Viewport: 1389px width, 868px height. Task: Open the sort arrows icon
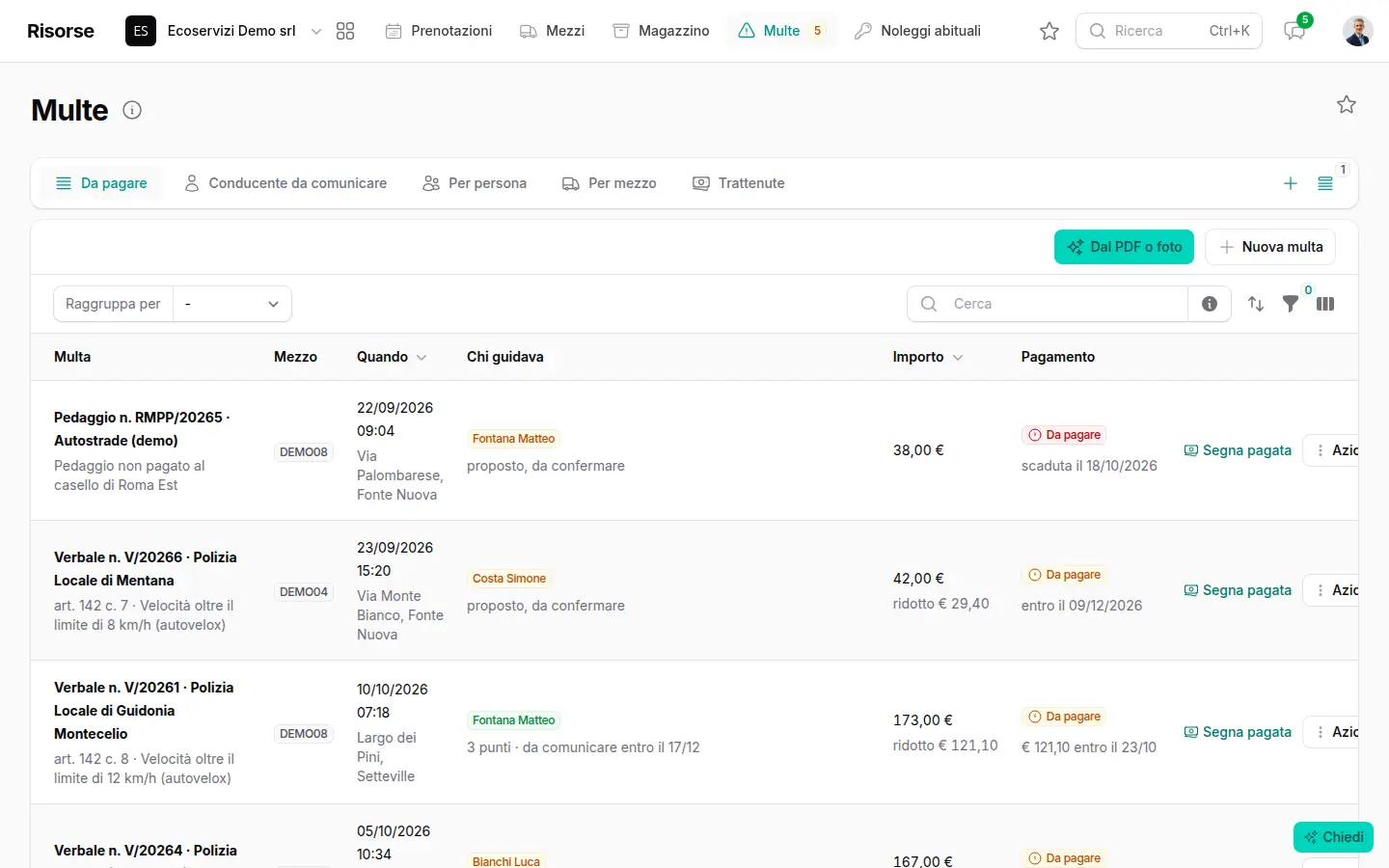coord(1256,304)
